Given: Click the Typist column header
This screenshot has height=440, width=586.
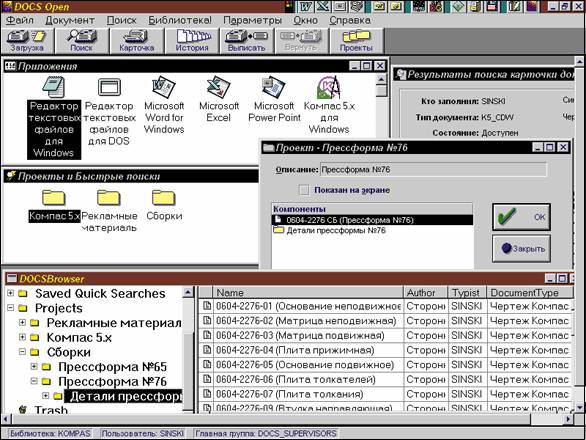Looking at the screenshot, I should pyautogui.click(x=467, y=293).
